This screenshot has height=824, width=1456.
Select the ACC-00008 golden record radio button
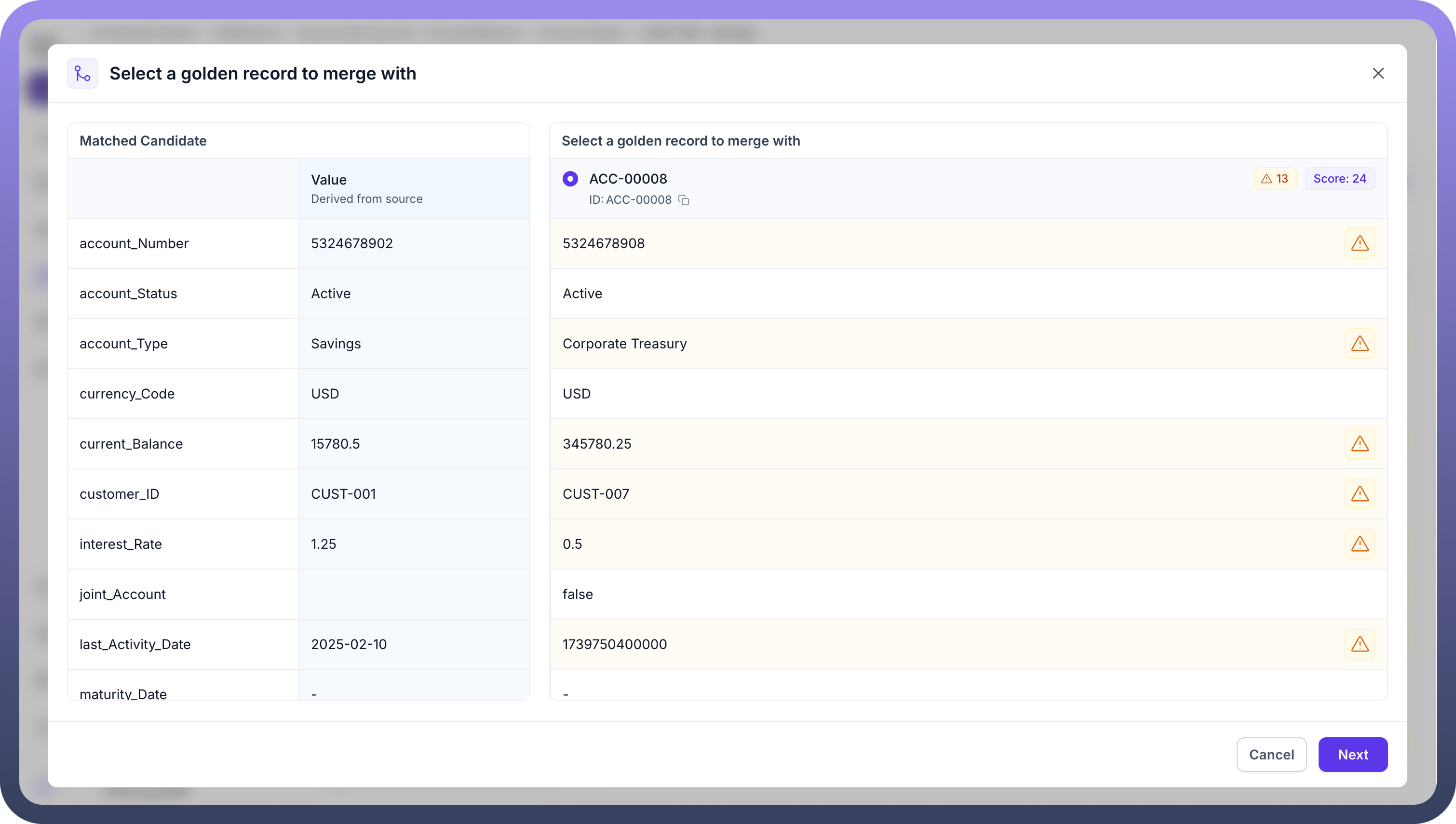tap(570, 179)
